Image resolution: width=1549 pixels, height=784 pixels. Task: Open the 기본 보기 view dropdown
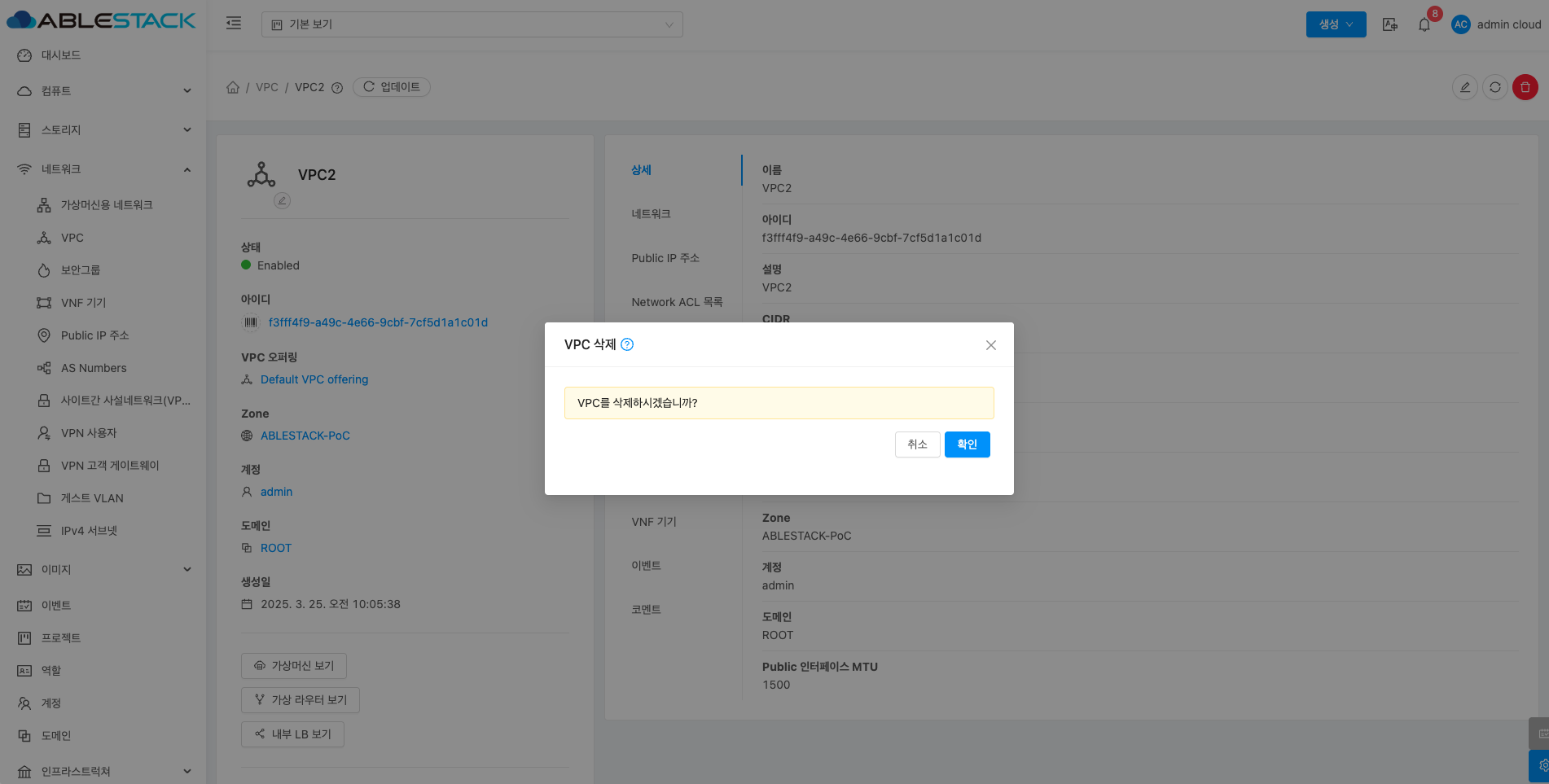[472, 24]
